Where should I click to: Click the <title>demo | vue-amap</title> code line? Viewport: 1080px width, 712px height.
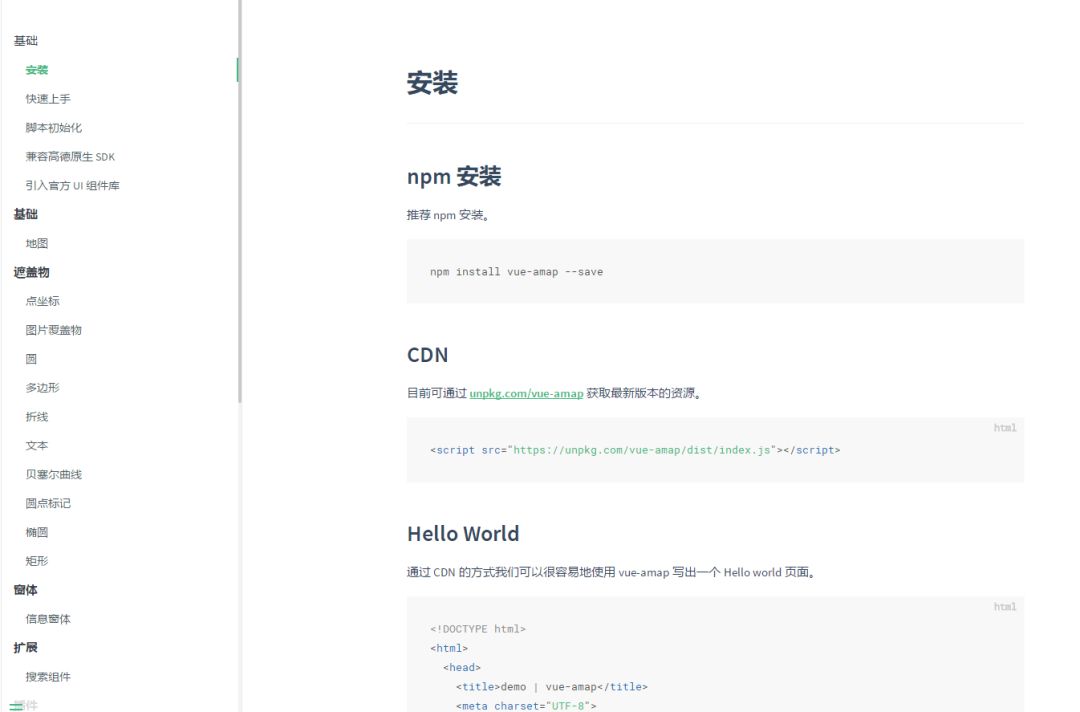click(552, 687)
